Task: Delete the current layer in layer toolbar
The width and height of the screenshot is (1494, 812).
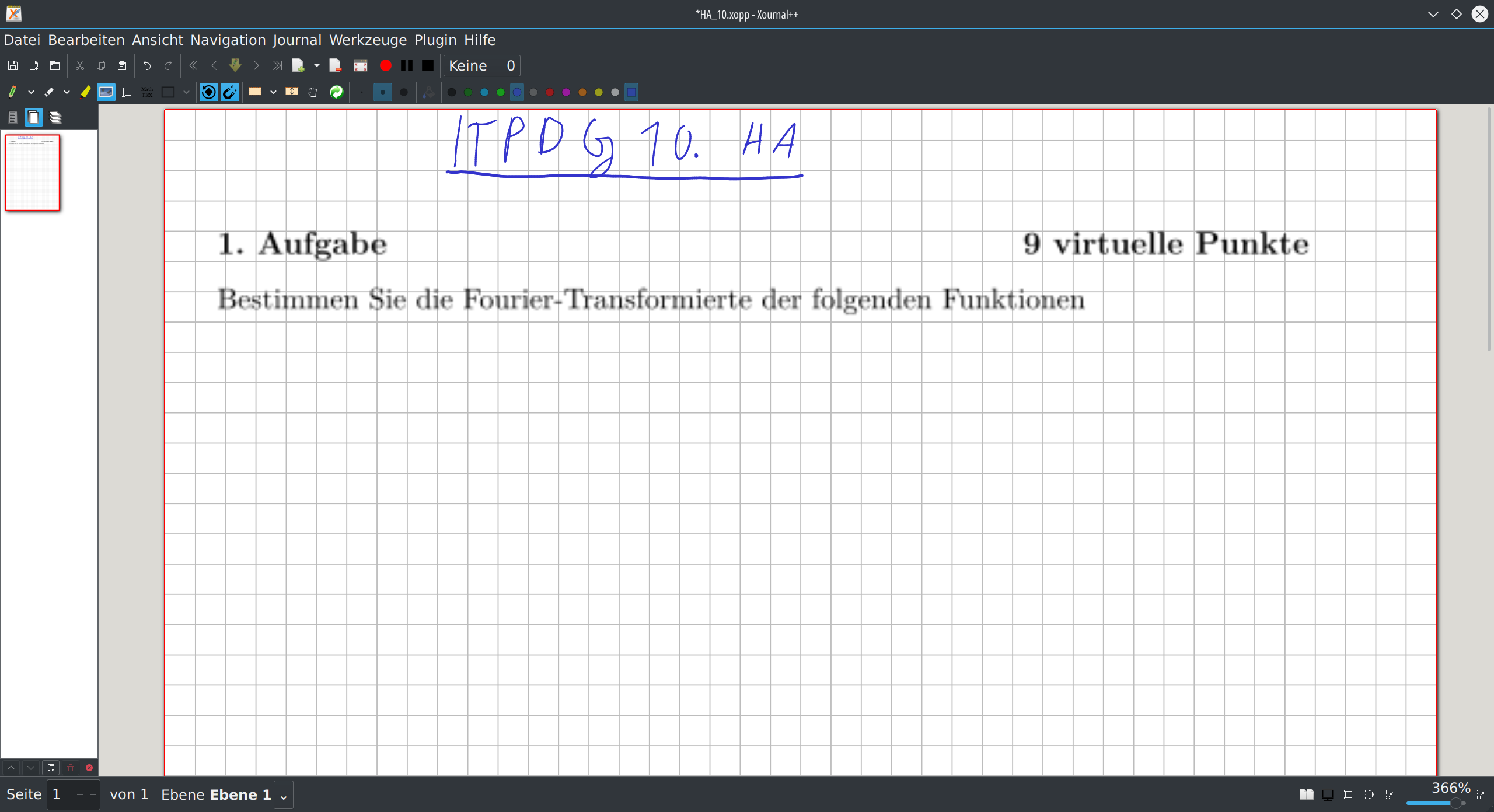Action: click(70, 768)
